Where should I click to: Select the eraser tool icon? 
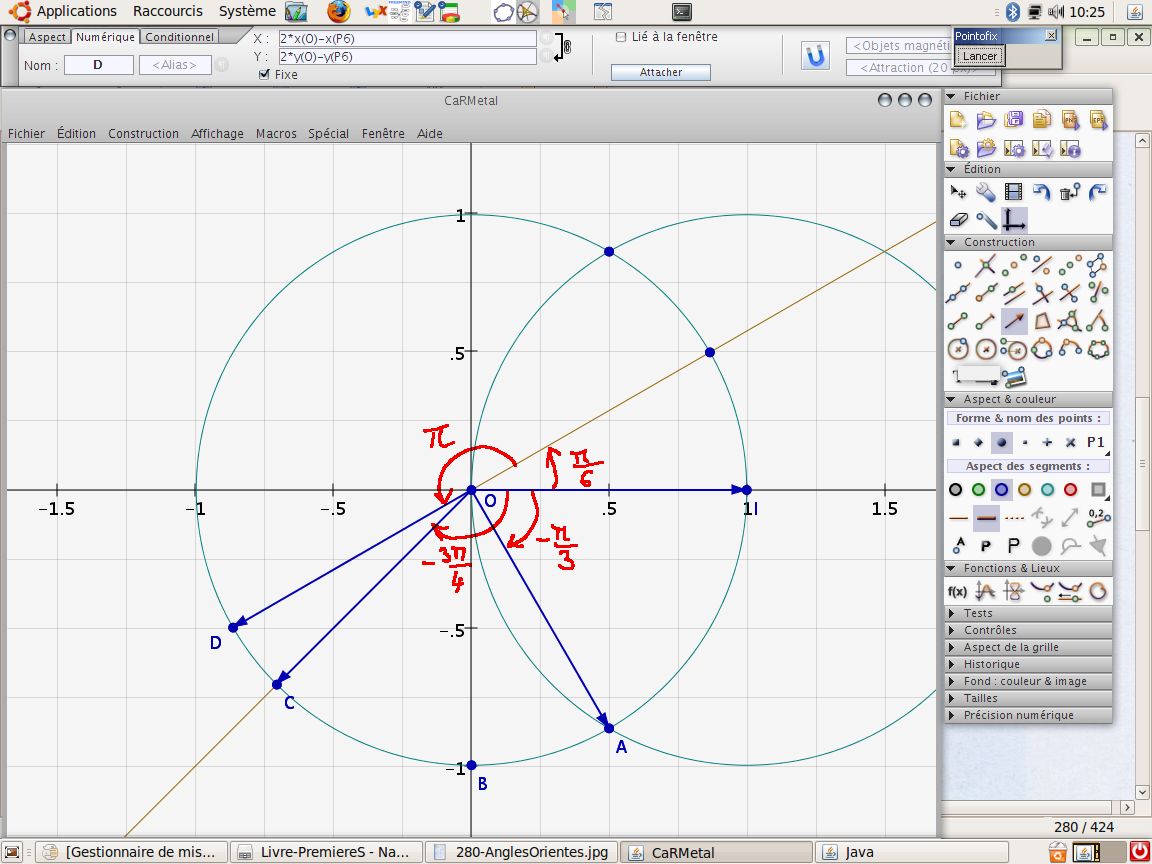tap(958, 220)
